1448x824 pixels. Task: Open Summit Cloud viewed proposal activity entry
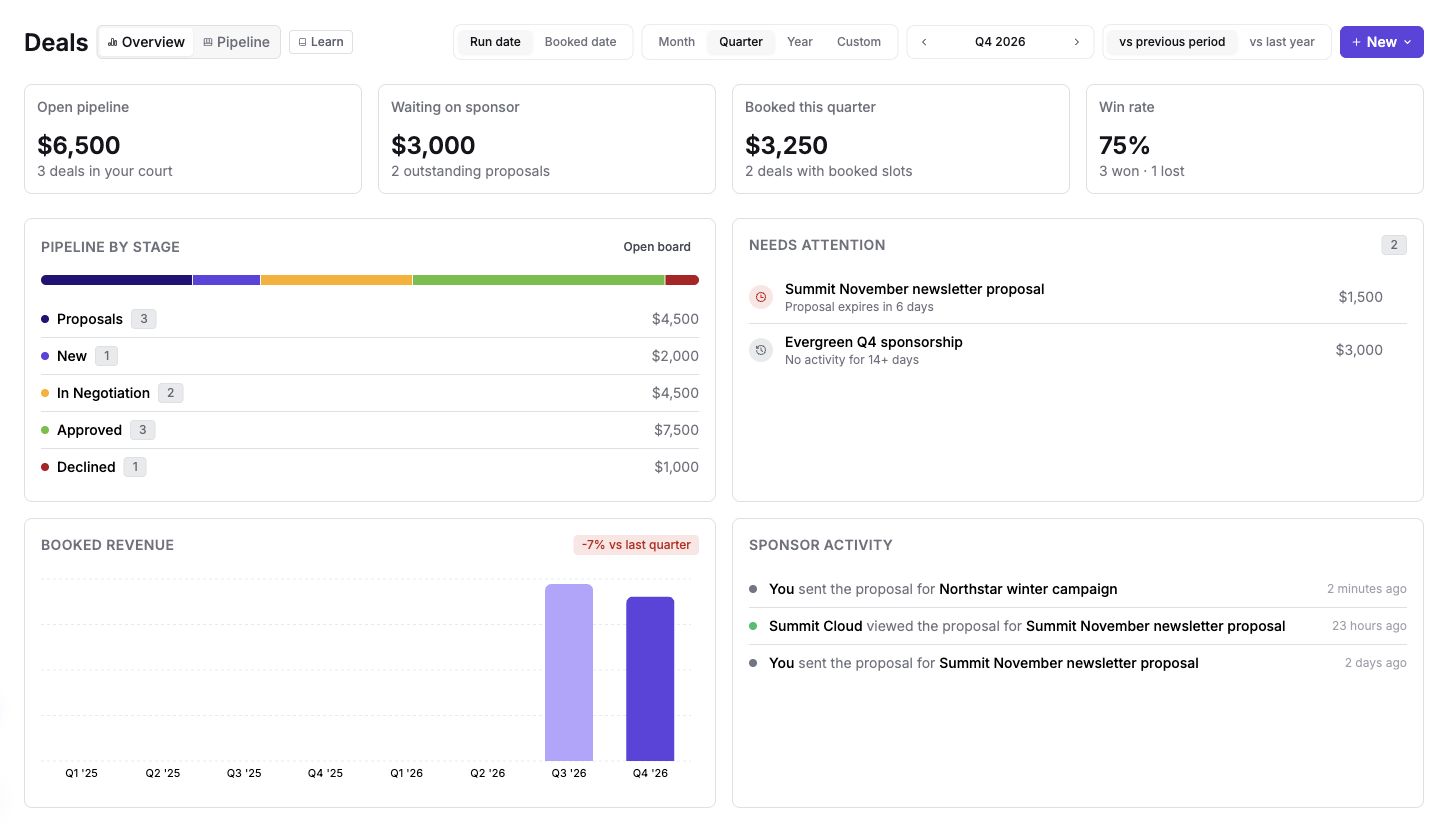[x=1078, y=626]
